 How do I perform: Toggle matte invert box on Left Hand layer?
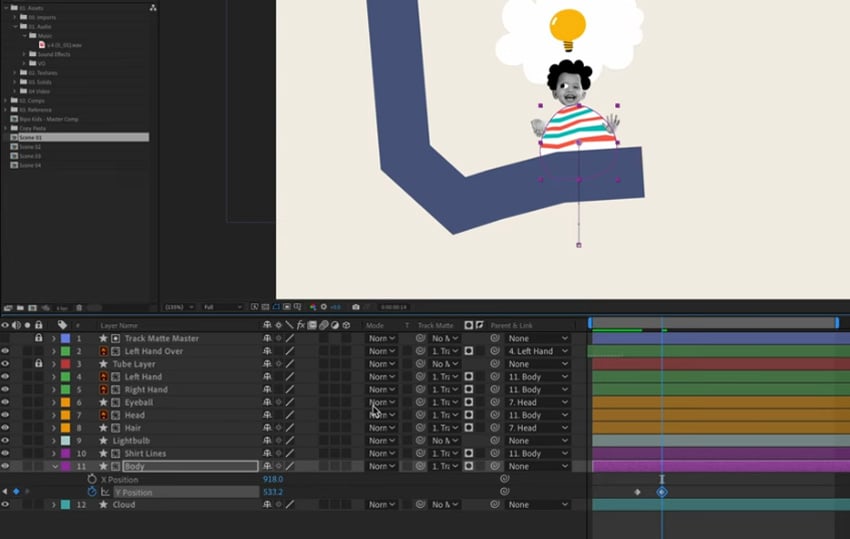[469, 376]
